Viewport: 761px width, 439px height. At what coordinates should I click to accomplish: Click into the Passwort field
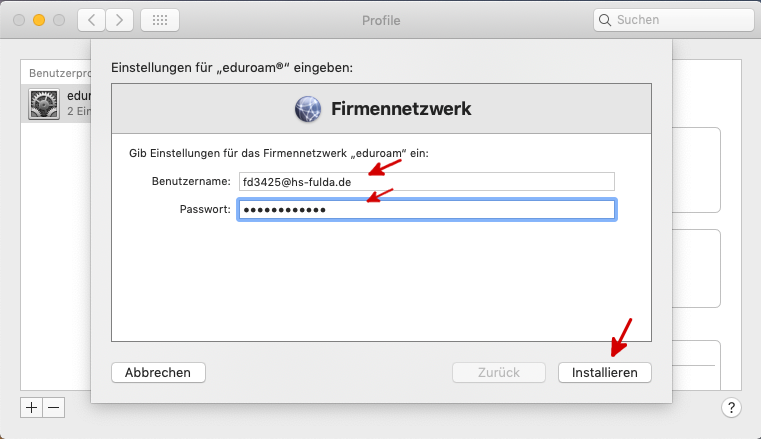coord(426,210)
